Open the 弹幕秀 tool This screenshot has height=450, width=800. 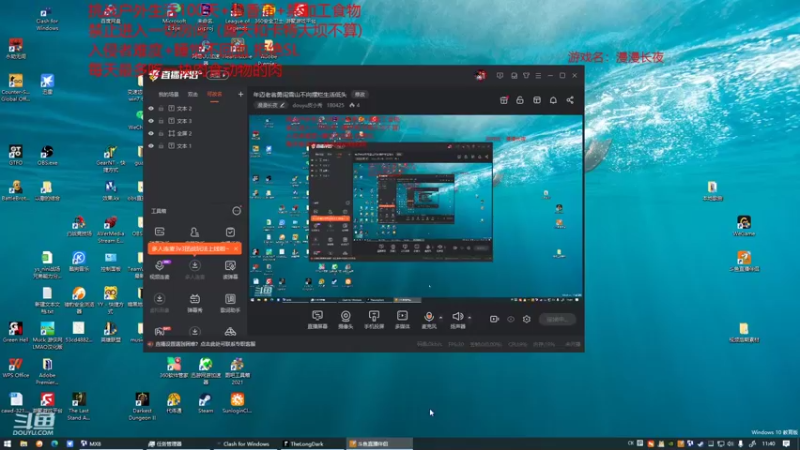pos(194,303)
